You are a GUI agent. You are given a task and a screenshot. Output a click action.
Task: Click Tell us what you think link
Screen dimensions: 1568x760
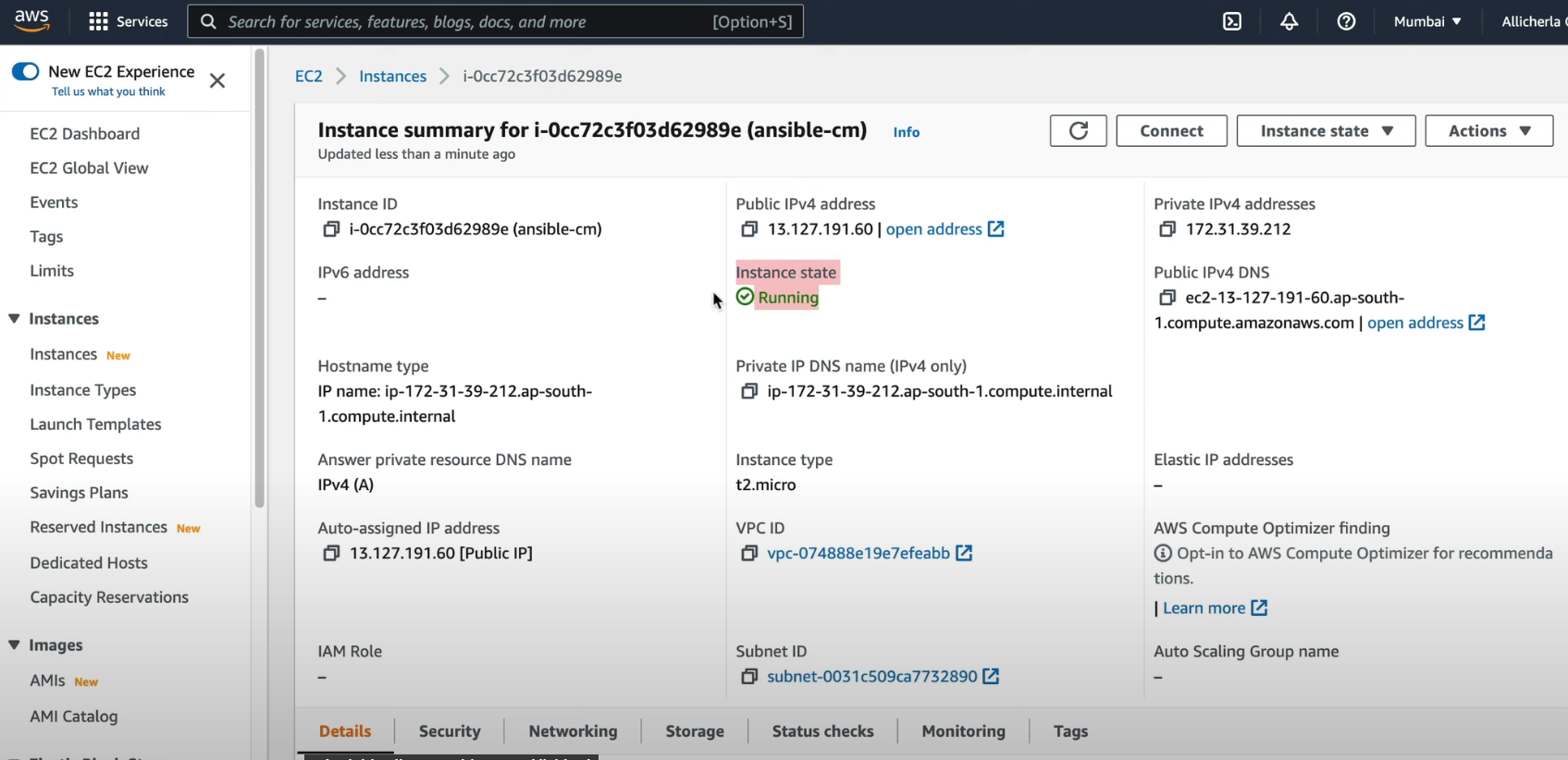point(108,92)
